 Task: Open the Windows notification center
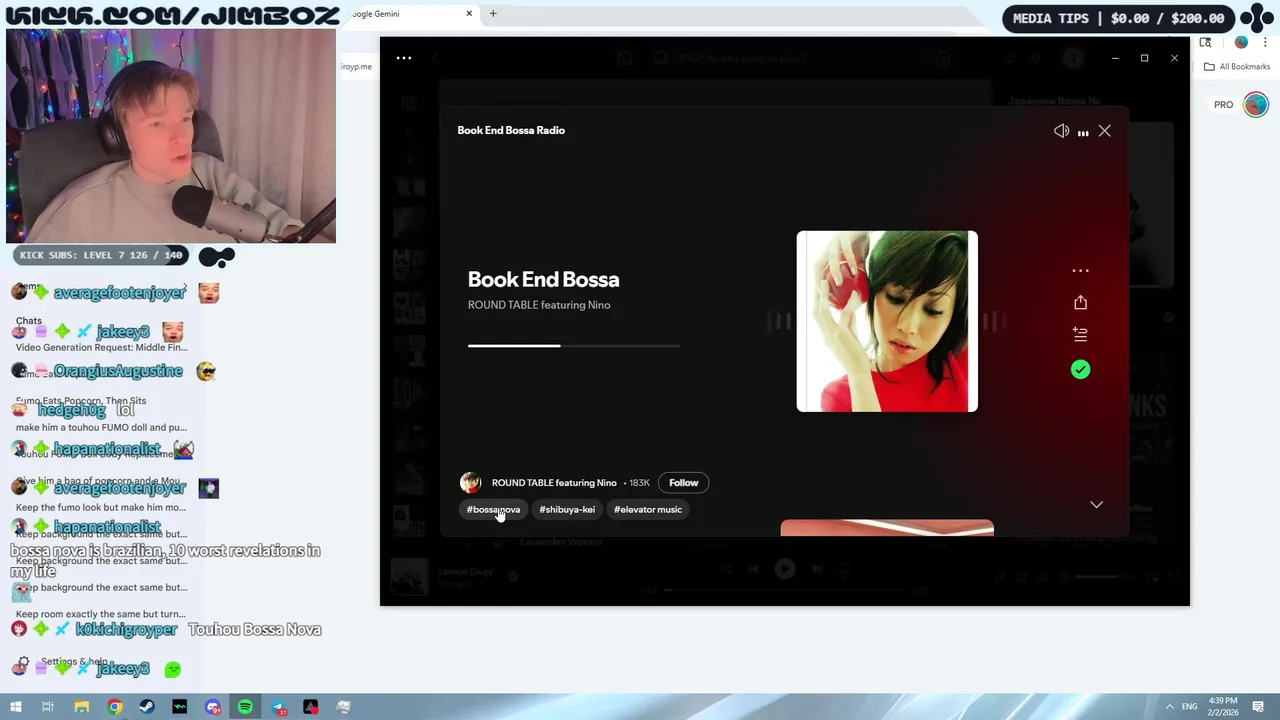tap(1259, 707)
